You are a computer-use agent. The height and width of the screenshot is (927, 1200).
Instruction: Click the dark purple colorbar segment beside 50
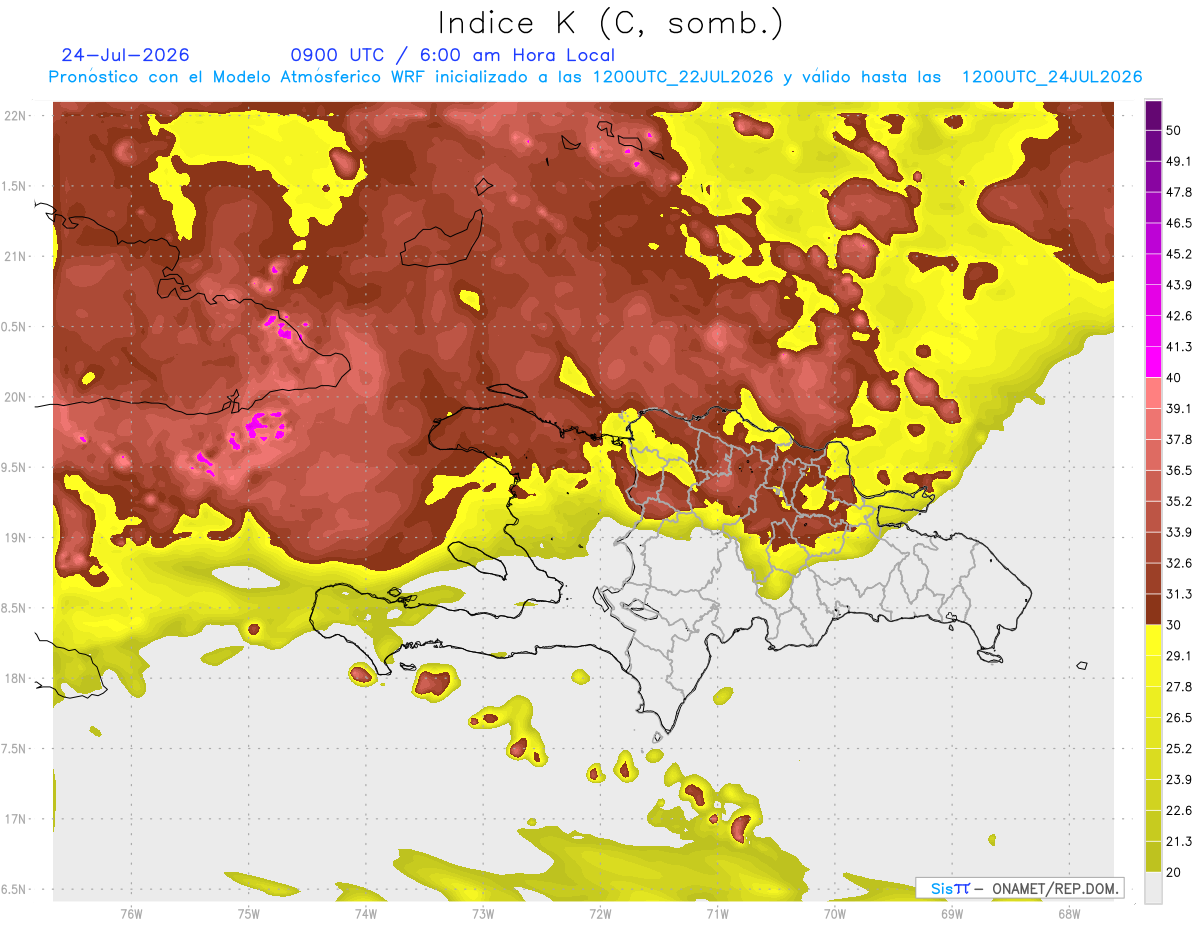(1153, 115)
